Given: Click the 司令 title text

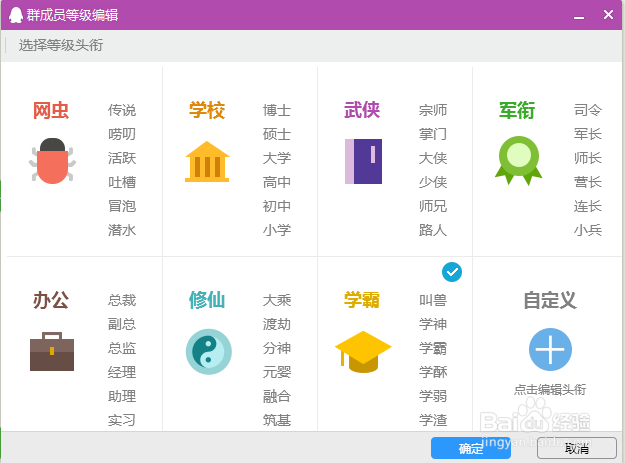Looking at the screenshot, I should pyautogui.click(x=588, y=110).
